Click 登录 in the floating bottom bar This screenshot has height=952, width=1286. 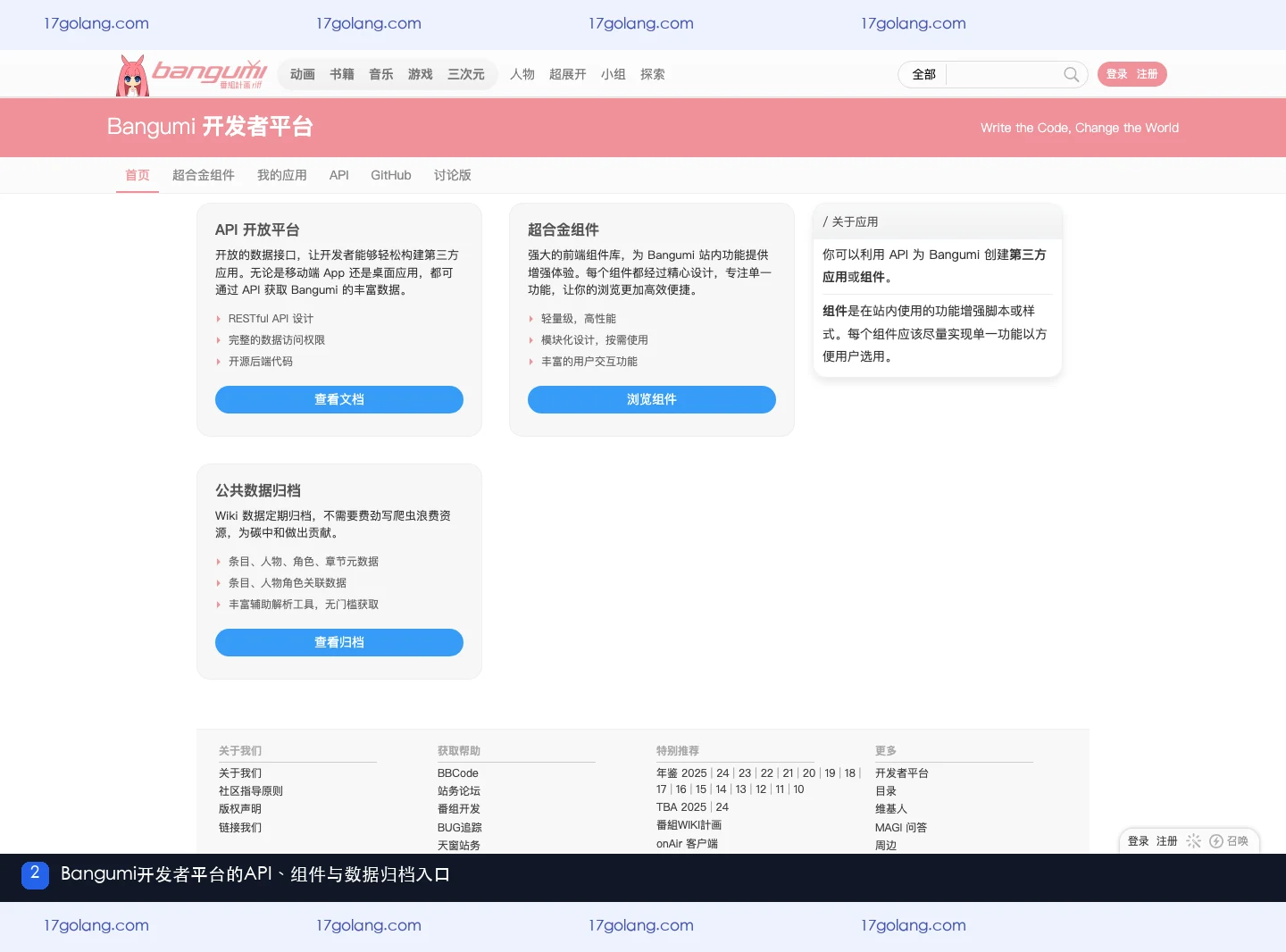coord(1138,841)
